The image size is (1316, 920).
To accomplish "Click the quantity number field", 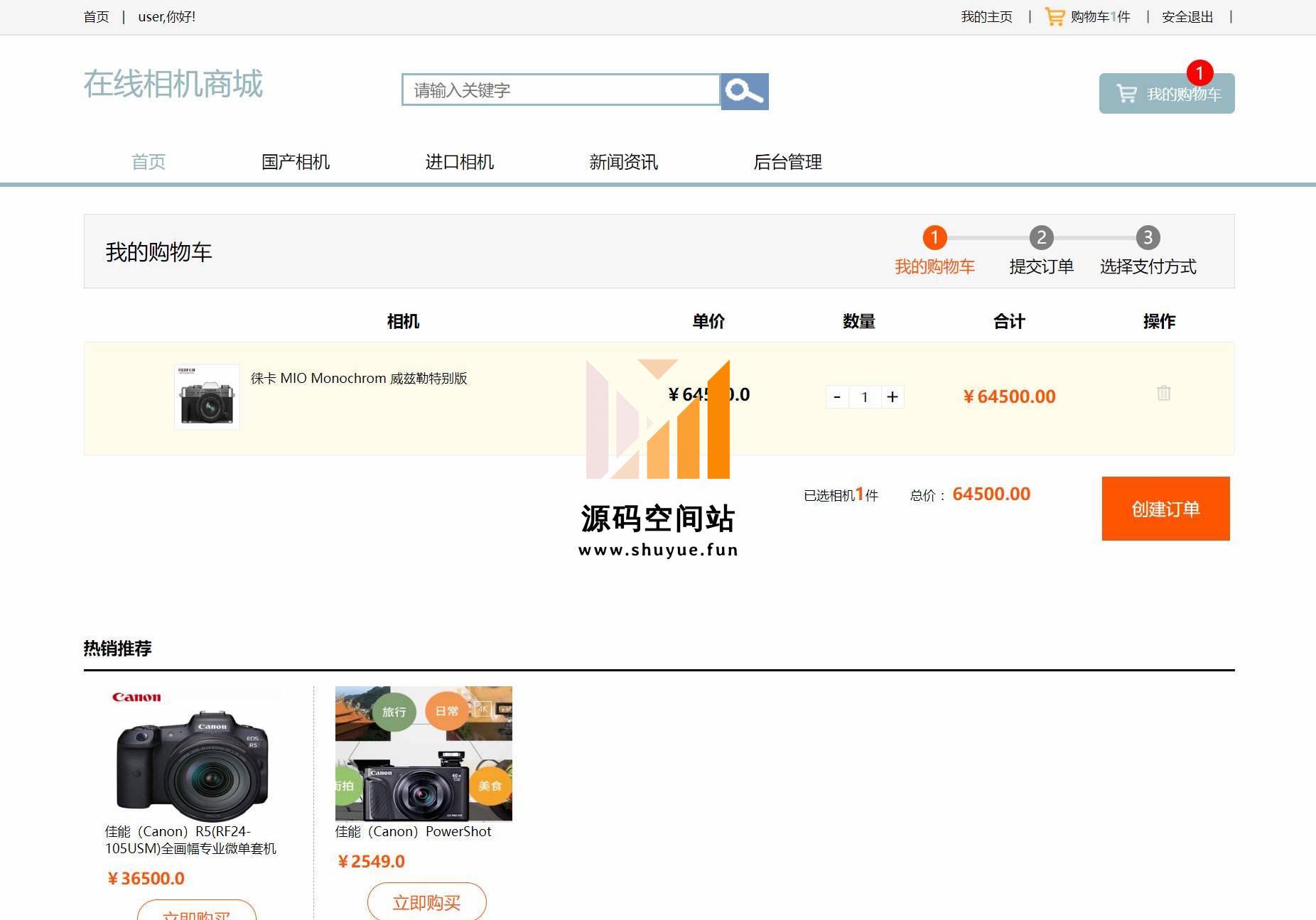I will pyautogui.click(x=865, y=396).
